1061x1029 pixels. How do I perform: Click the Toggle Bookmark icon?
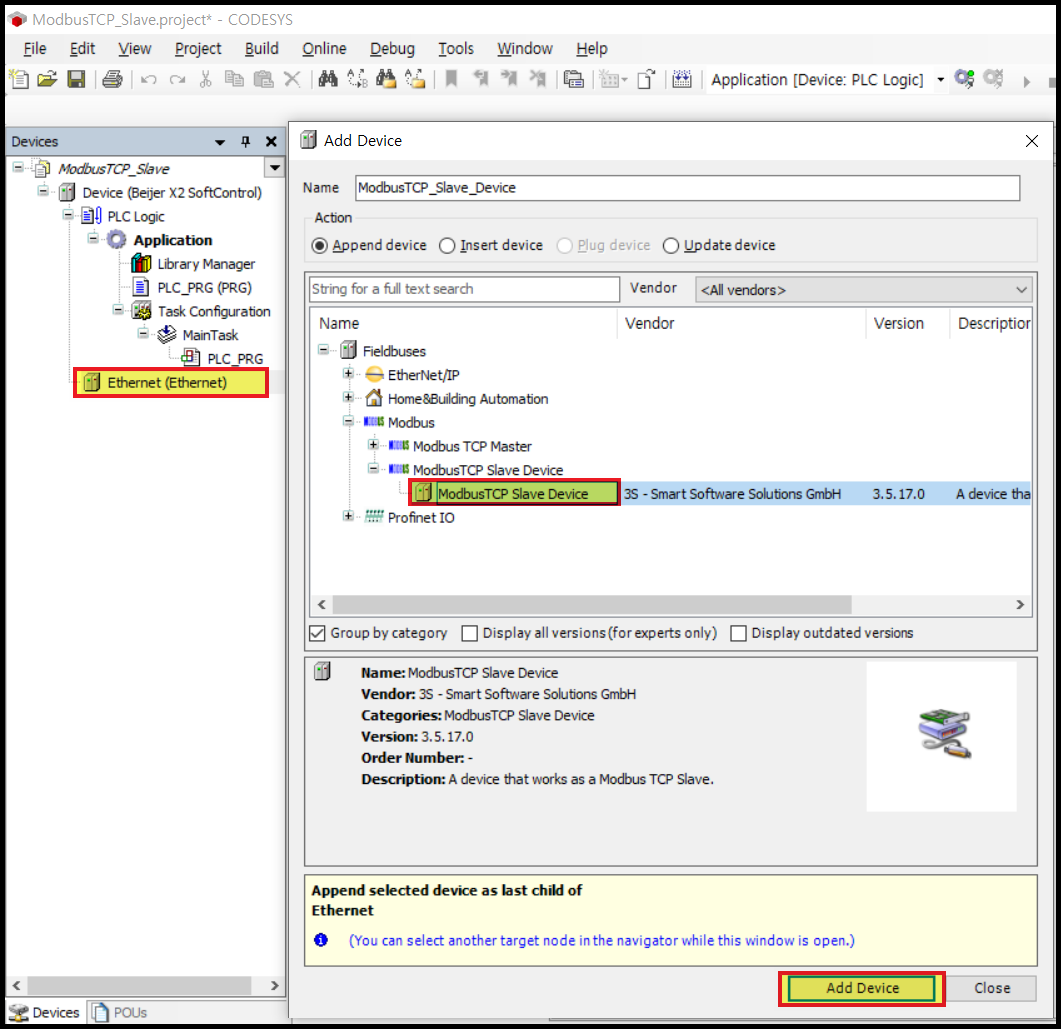[x=451, y=79]
